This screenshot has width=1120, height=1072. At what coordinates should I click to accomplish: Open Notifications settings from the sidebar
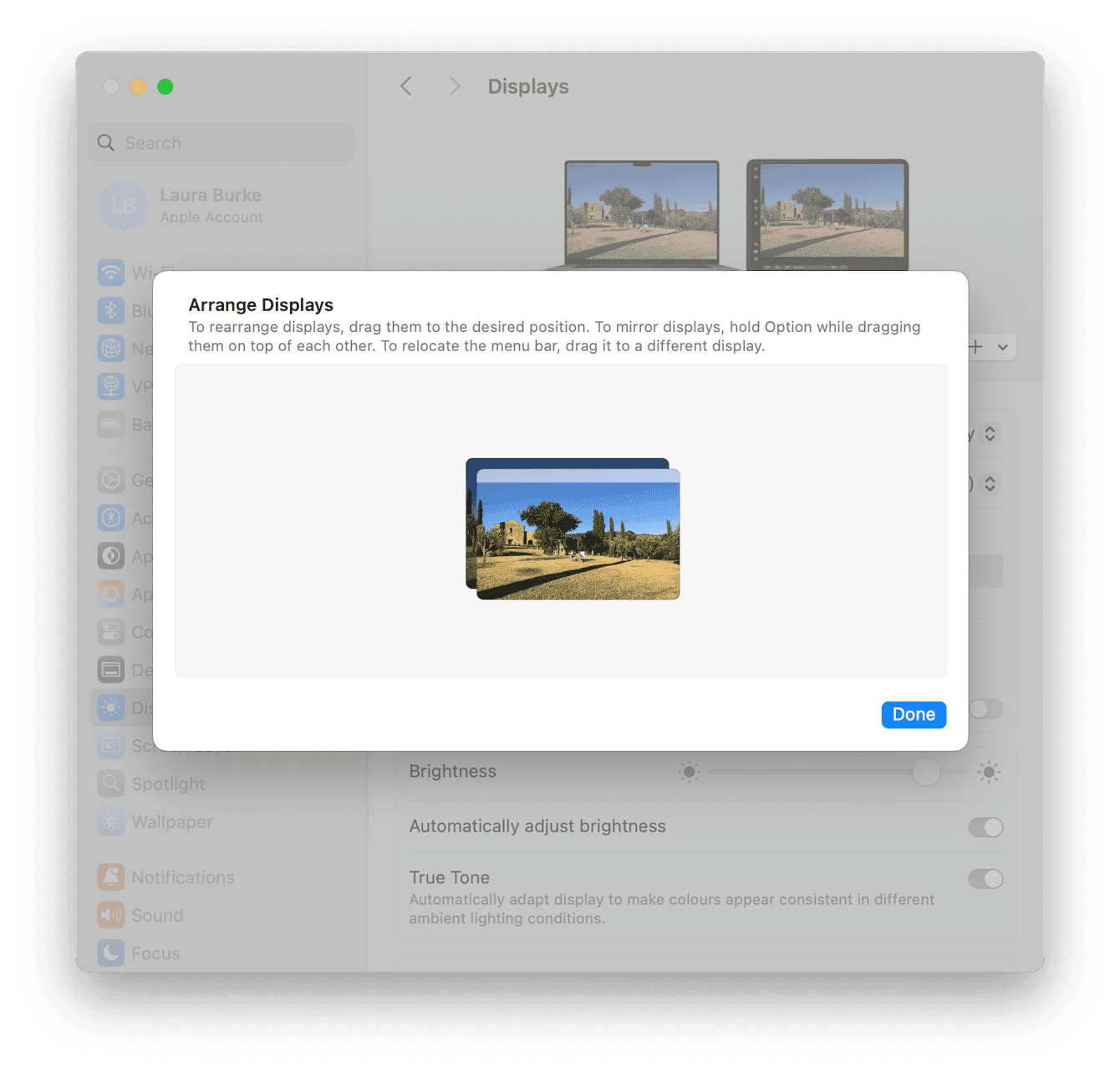111,876
